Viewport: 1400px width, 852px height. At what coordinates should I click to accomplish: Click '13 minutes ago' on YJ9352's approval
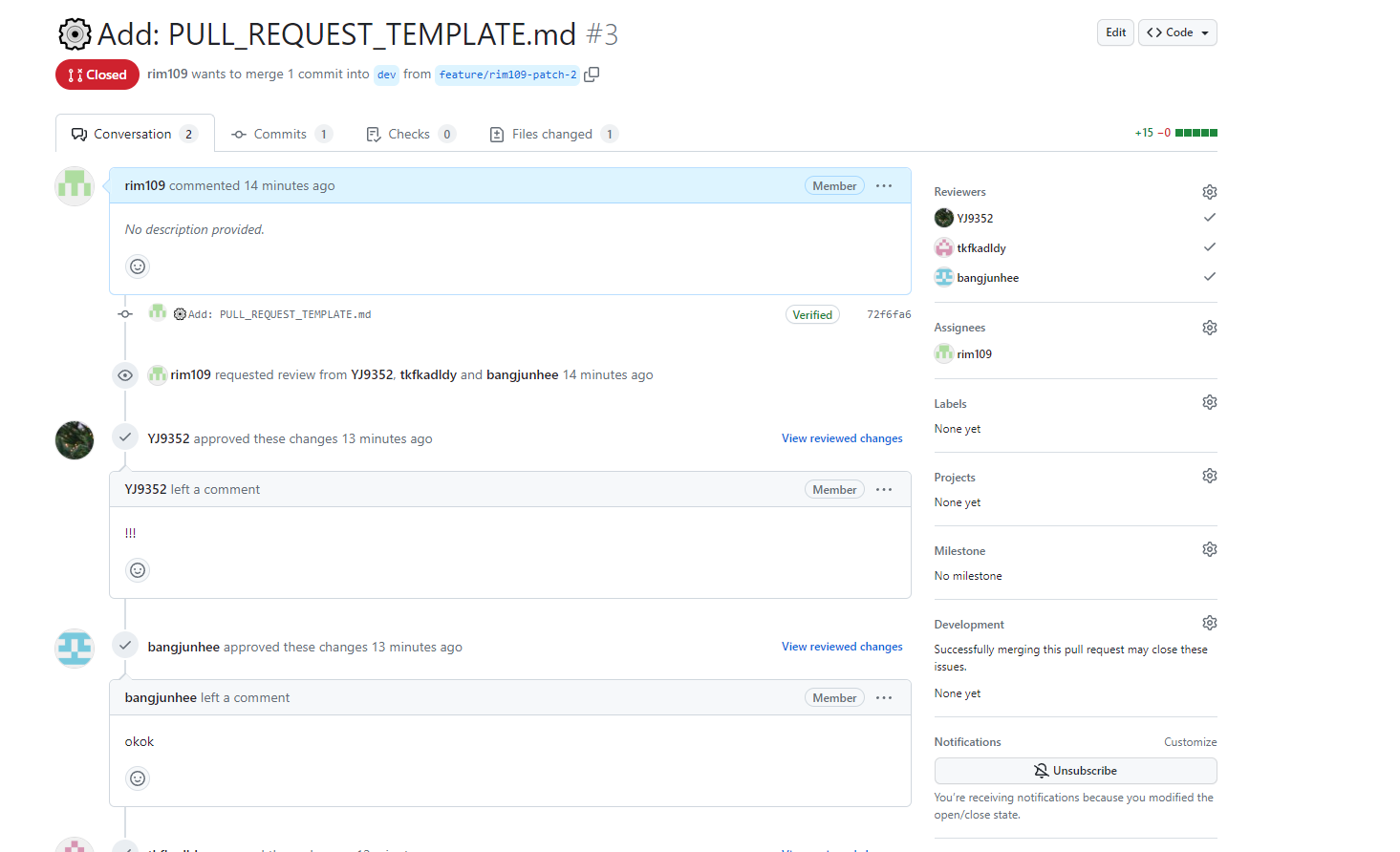pyautogui.click(x=387, y=438)
